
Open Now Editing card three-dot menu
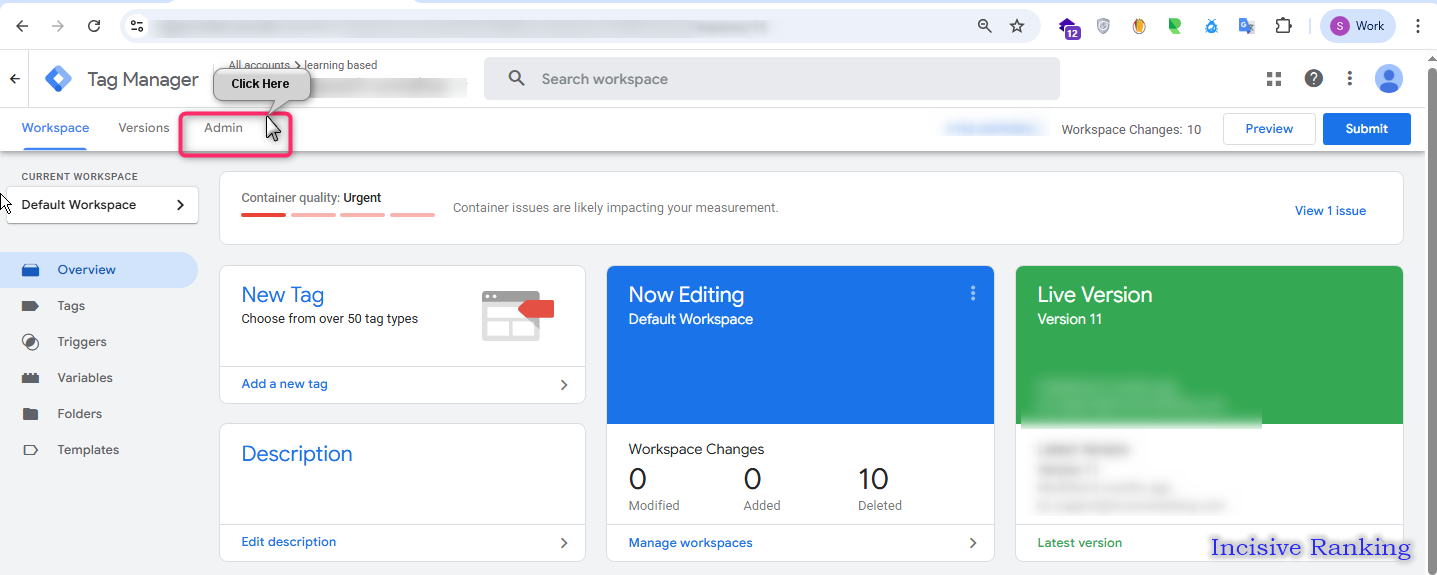(x=973, y=293)
